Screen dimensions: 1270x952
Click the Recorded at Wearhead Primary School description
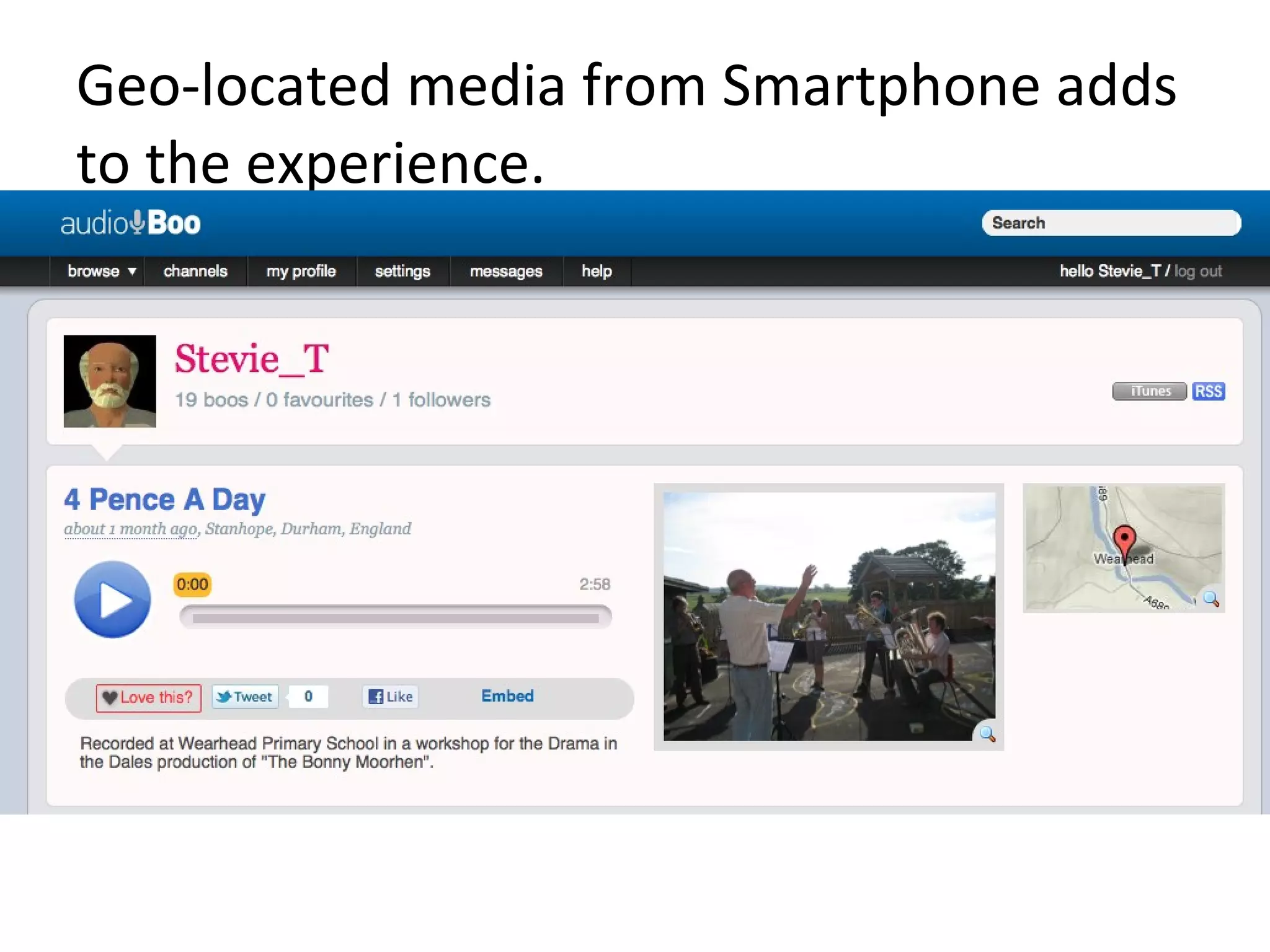(349, 752)
